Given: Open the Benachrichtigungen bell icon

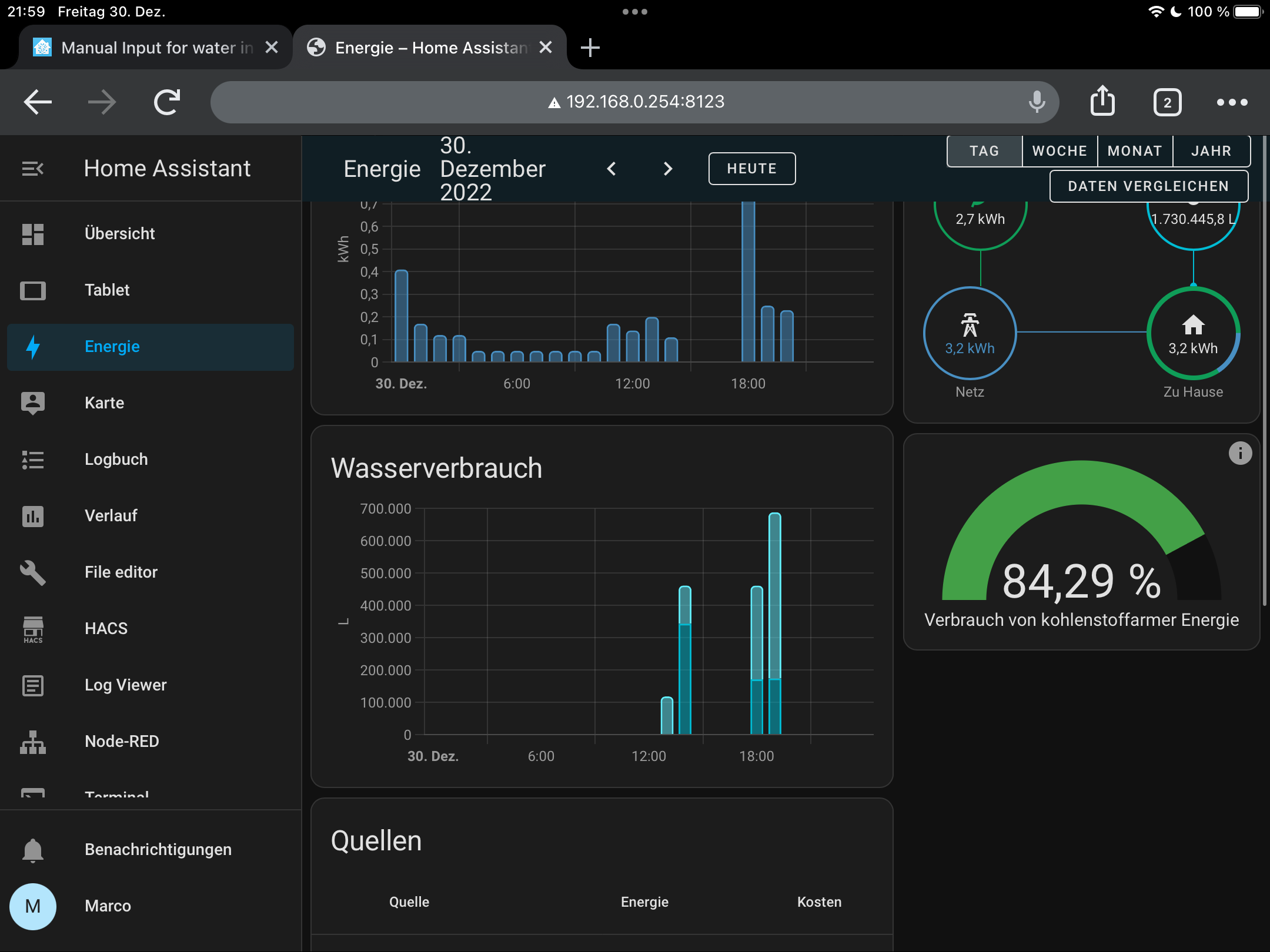Looking at the screenshot, I should [34, 849].
